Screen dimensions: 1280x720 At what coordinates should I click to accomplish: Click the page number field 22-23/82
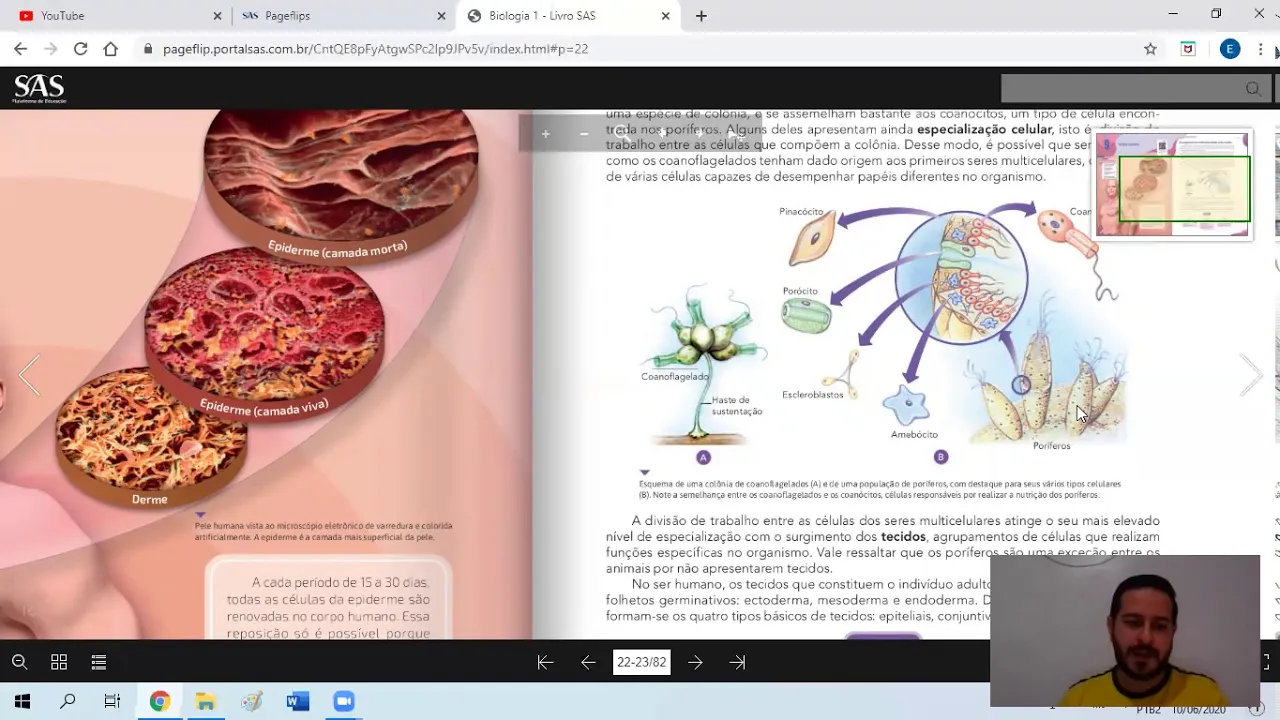(x=641, y=662)
